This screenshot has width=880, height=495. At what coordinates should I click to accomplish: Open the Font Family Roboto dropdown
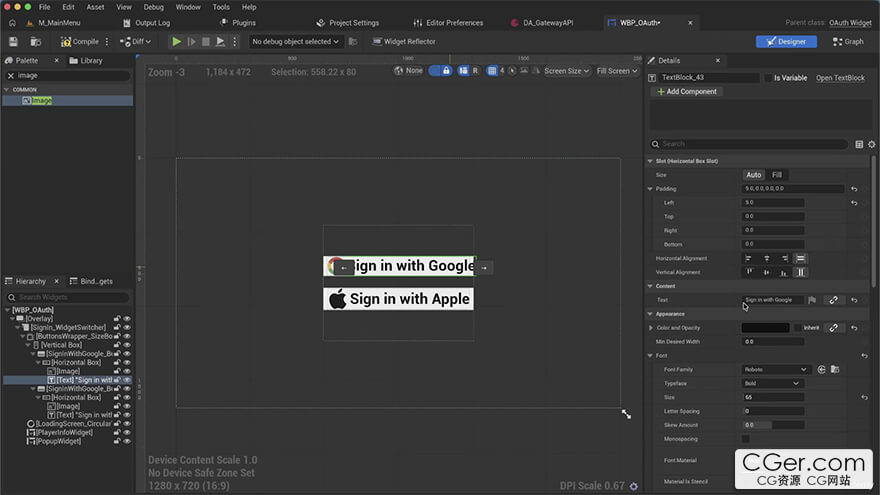pyautogui.click(x=775, y=370)
